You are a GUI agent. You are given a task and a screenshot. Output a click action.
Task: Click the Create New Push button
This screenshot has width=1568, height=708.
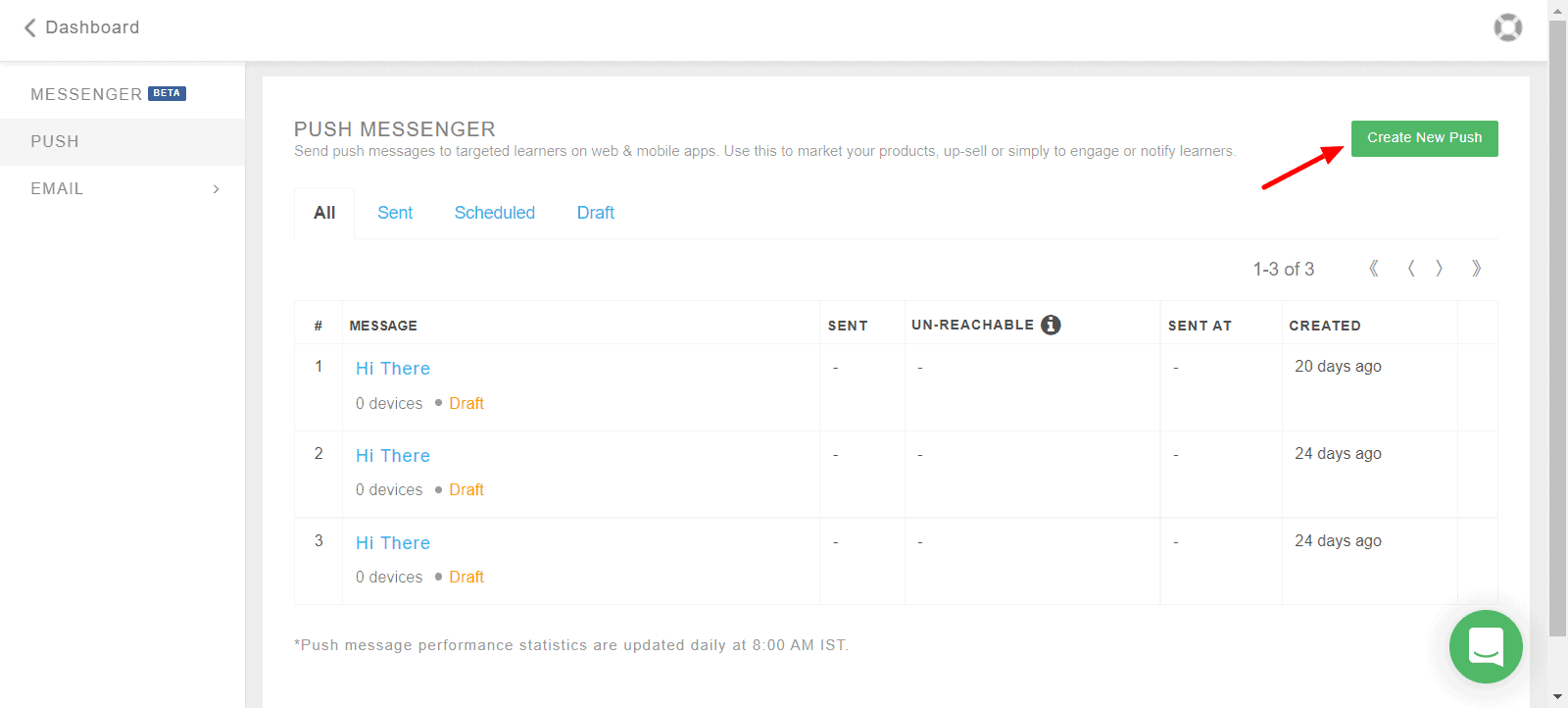pos(1424,138)
